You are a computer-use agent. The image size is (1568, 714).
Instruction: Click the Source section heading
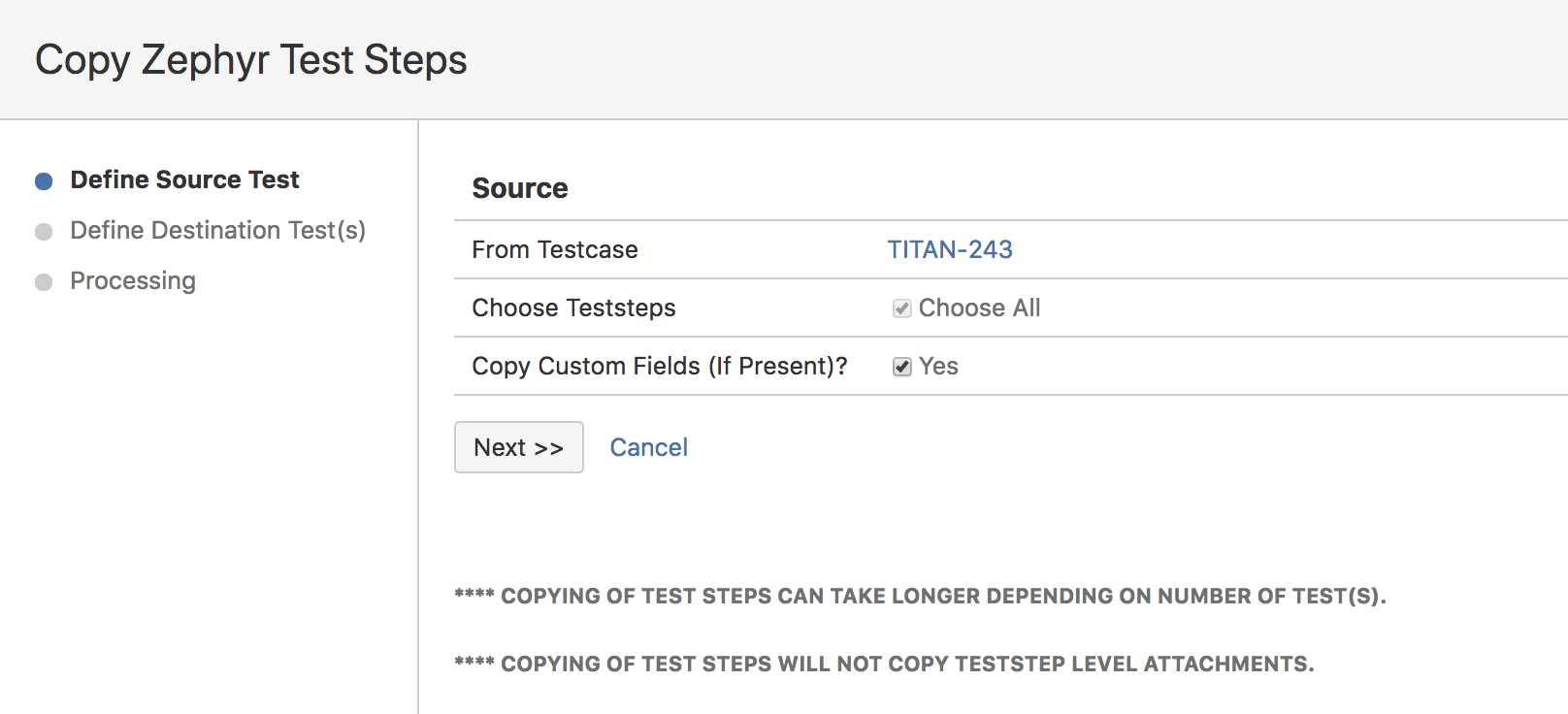pos(520,188)
